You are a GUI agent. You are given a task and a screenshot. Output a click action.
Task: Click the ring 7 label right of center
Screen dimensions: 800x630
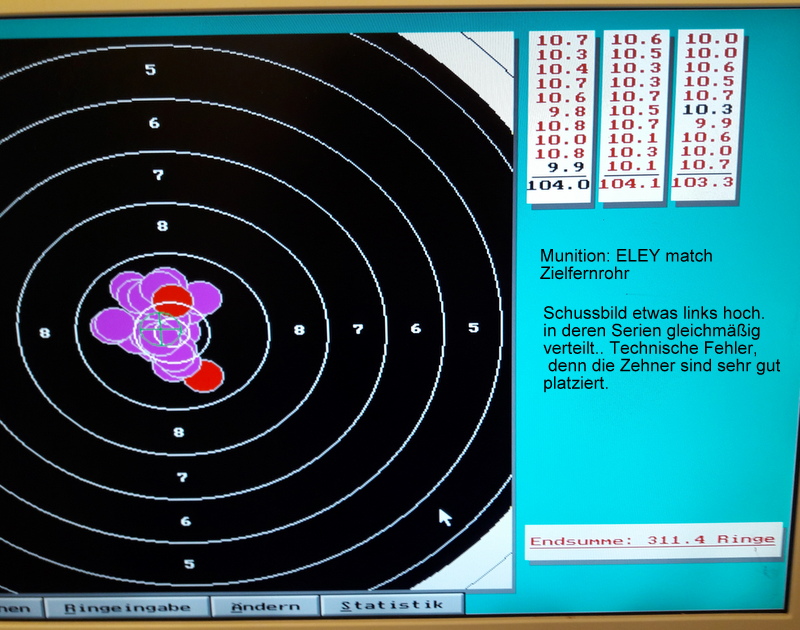pyautogui.click(x=358, y=329)
